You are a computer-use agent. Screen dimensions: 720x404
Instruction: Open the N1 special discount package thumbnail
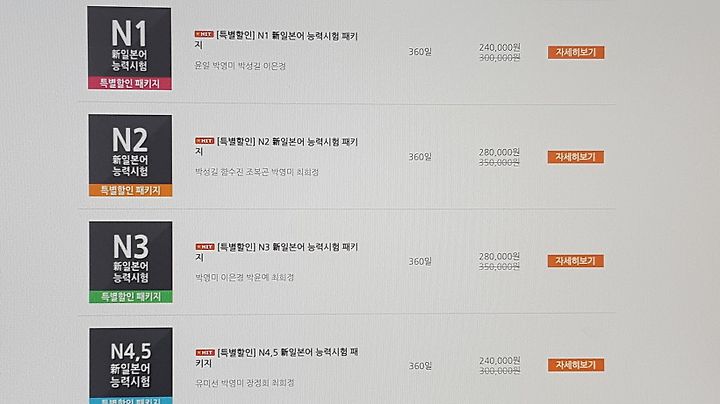point(129,48)
